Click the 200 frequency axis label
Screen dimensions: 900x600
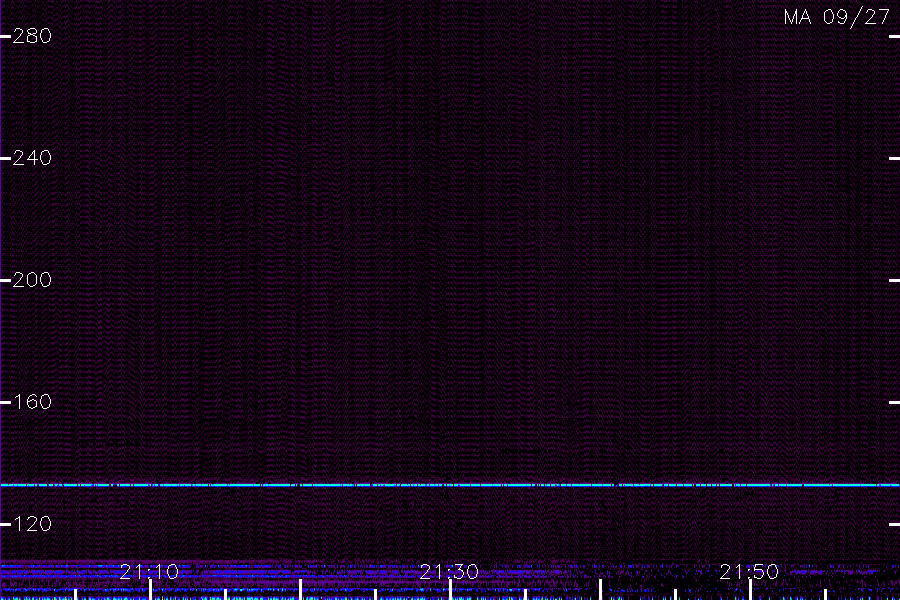pos(32,280)
